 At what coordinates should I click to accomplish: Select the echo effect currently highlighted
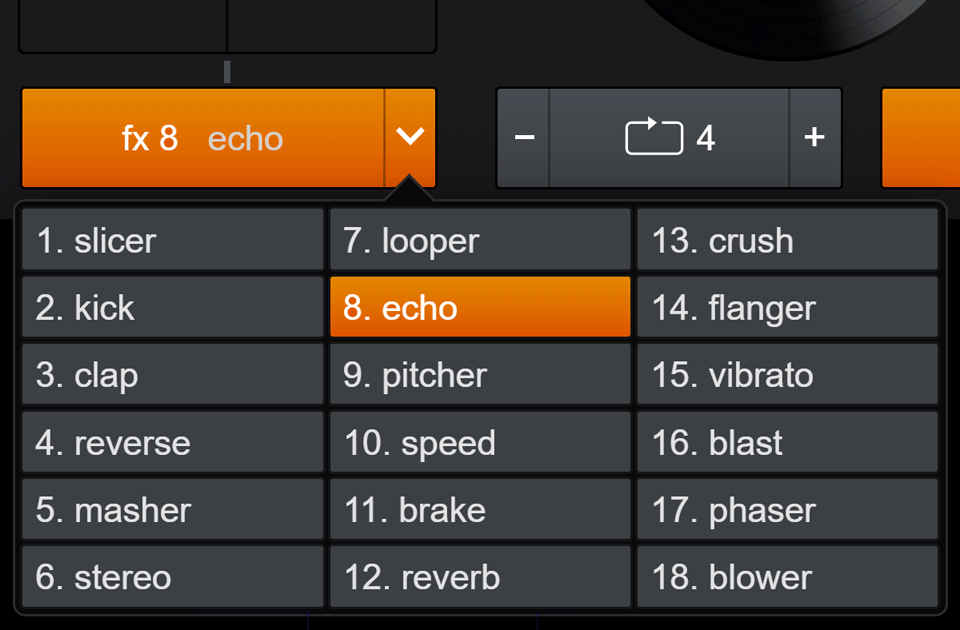click(x=479, y=307)
